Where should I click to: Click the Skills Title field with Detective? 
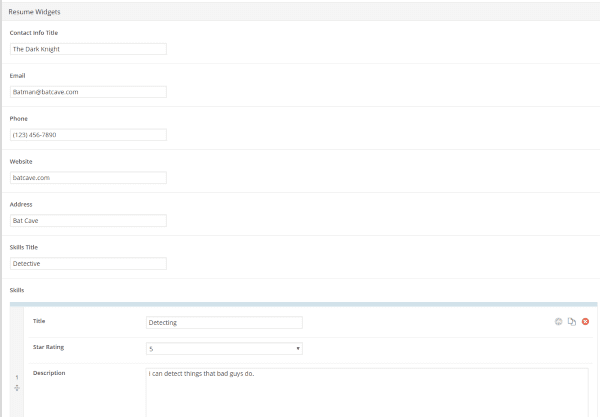point(88,263)
